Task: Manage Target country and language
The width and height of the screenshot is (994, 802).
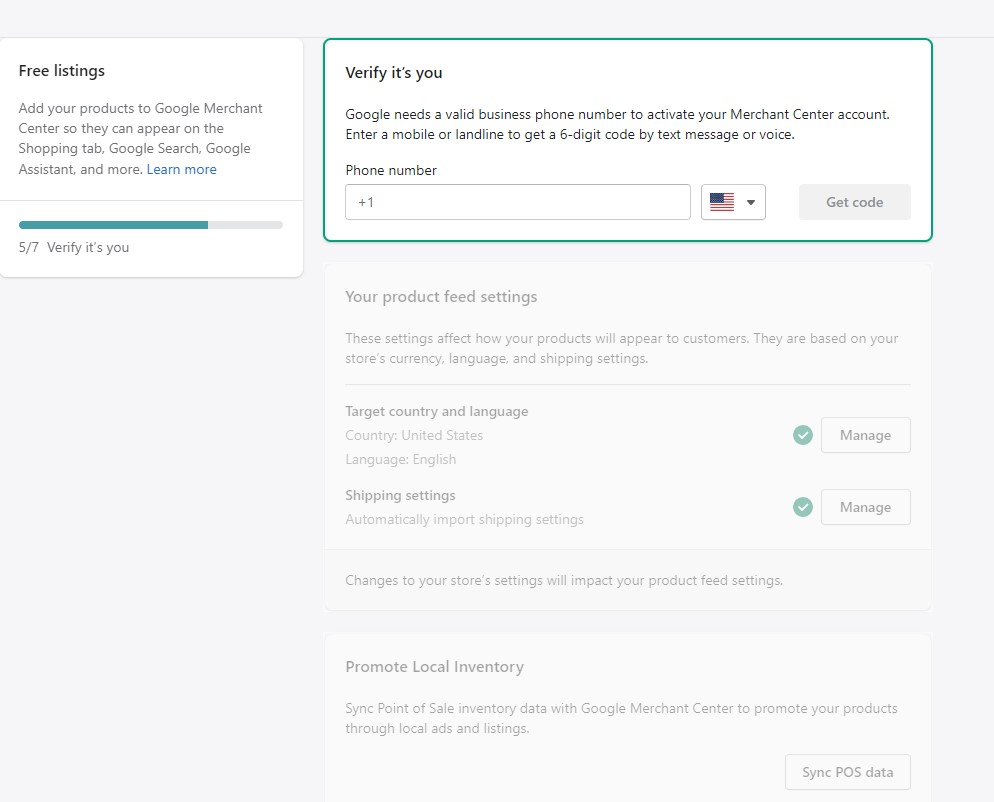Action: coord(865,435)
